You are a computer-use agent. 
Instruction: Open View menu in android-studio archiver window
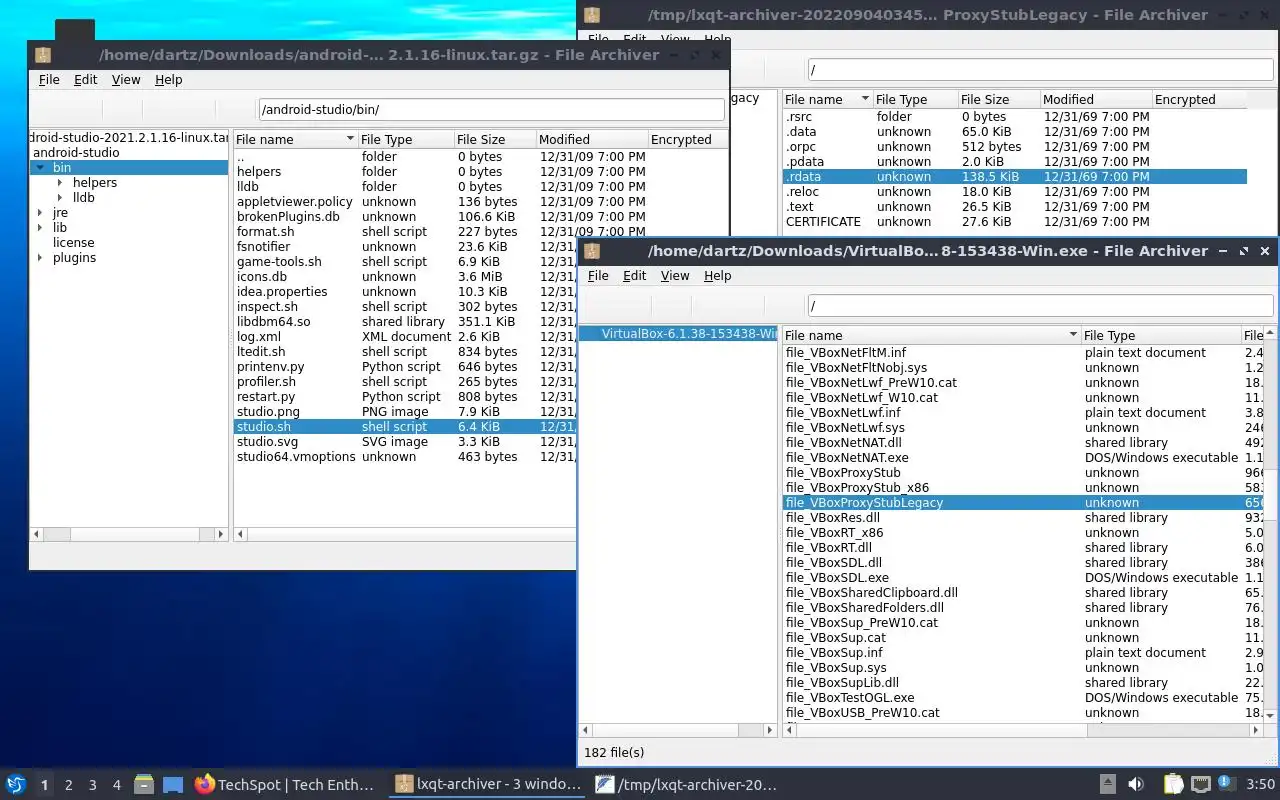coord(126,80)
